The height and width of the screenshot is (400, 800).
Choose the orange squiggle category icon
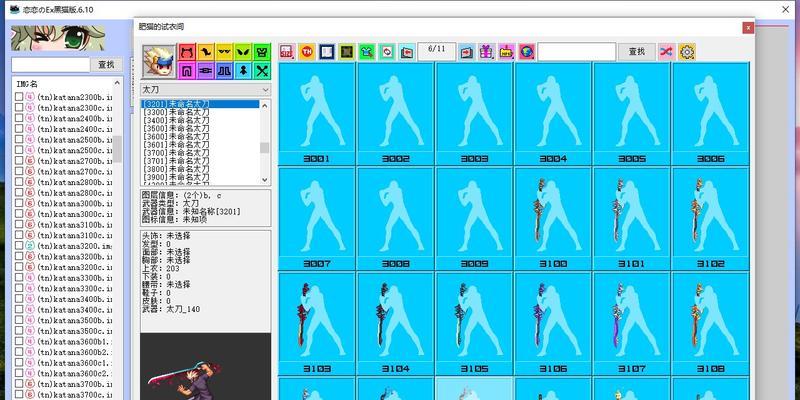(206, 52)
